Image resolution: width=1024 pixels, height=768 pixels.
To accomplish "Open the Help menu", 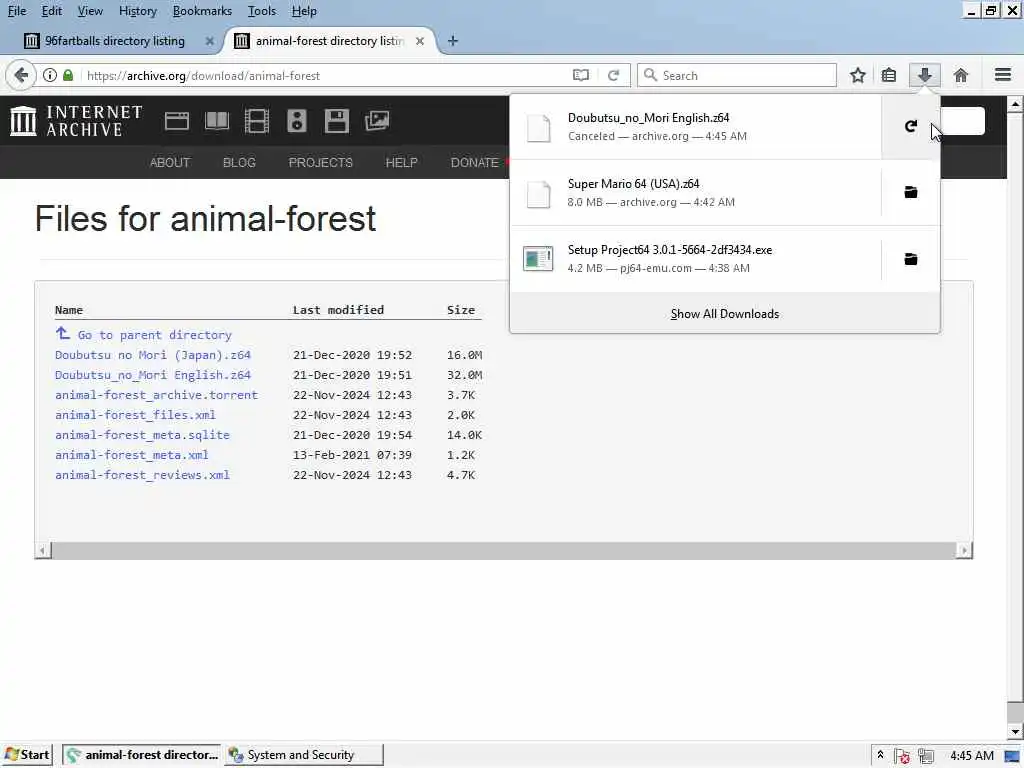I will coord(304,11).
